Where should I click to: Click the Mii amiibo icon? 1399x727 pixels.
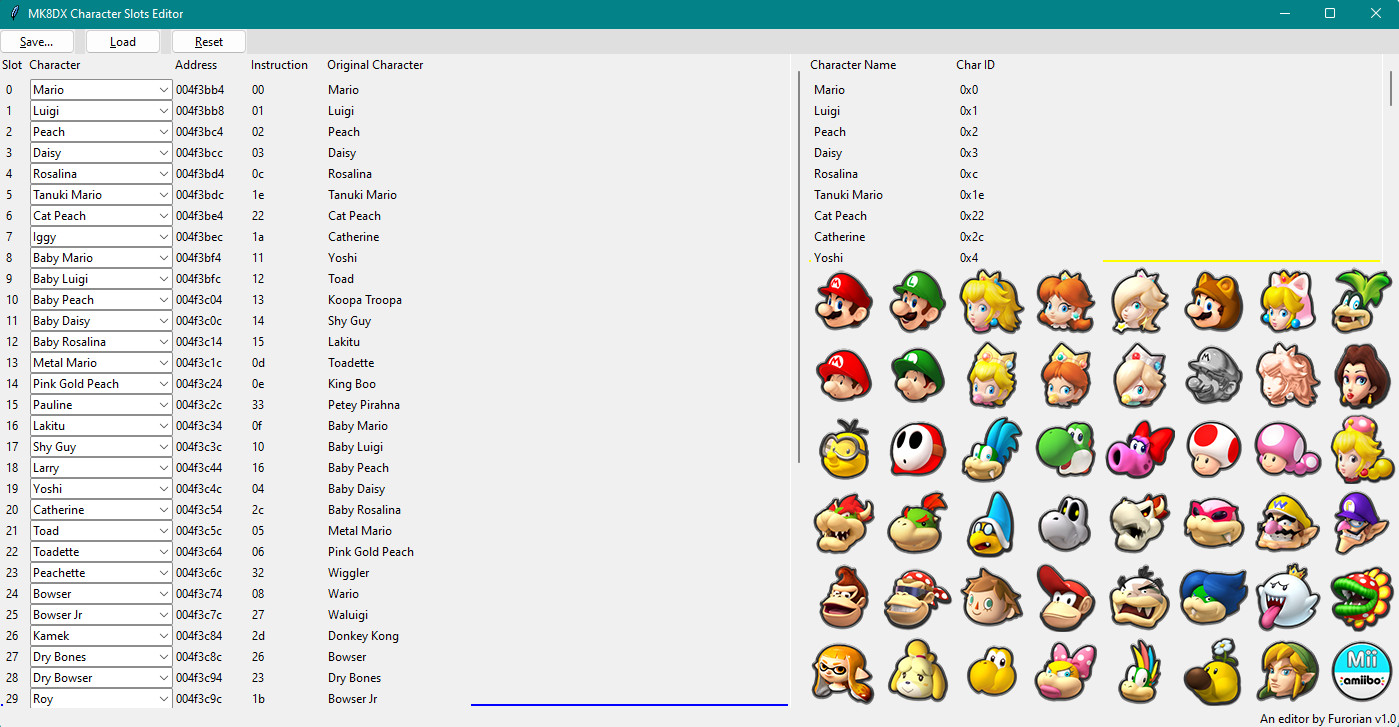tap(1361, 671)
